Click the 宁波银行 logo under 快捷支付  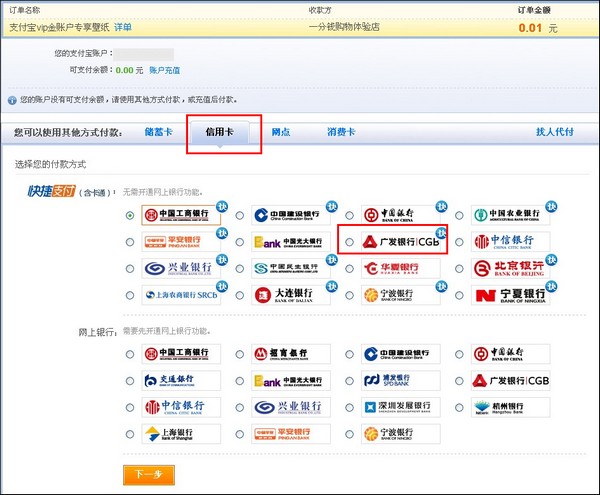pyautogui.click(x=401, y=295)
